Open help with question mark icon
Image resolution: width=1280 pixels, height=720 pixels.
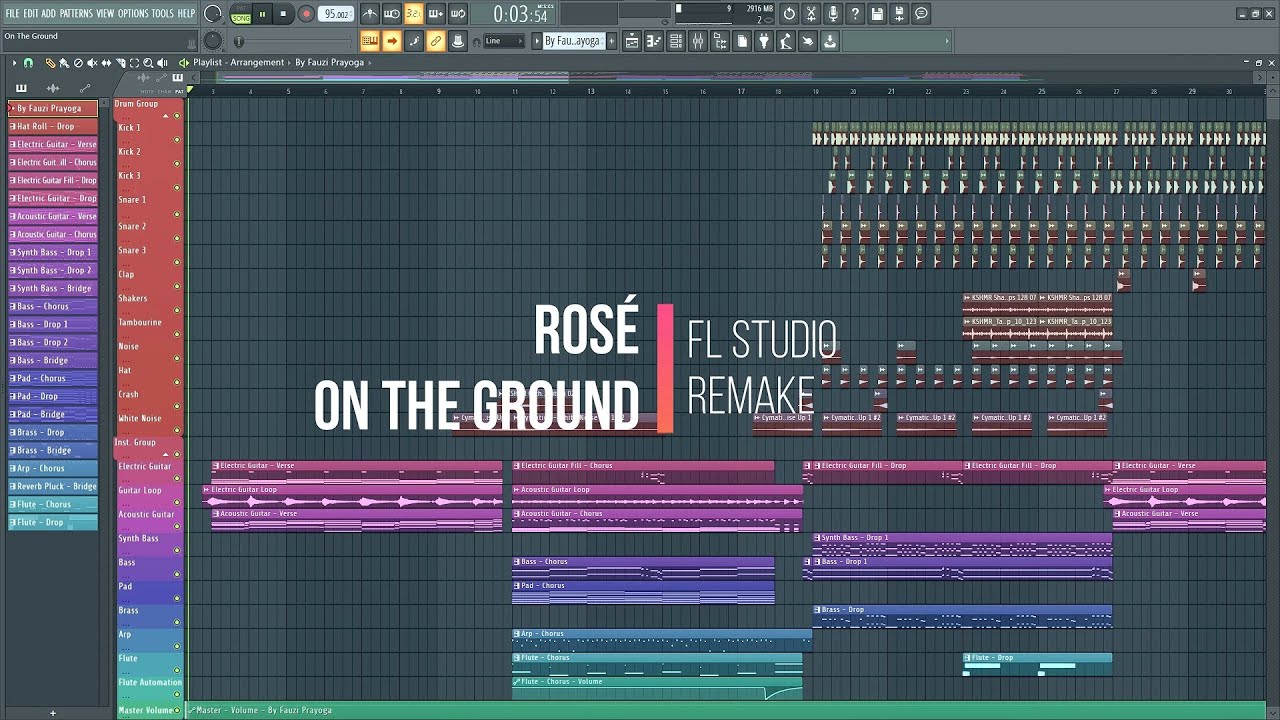[x=855, y=14]
